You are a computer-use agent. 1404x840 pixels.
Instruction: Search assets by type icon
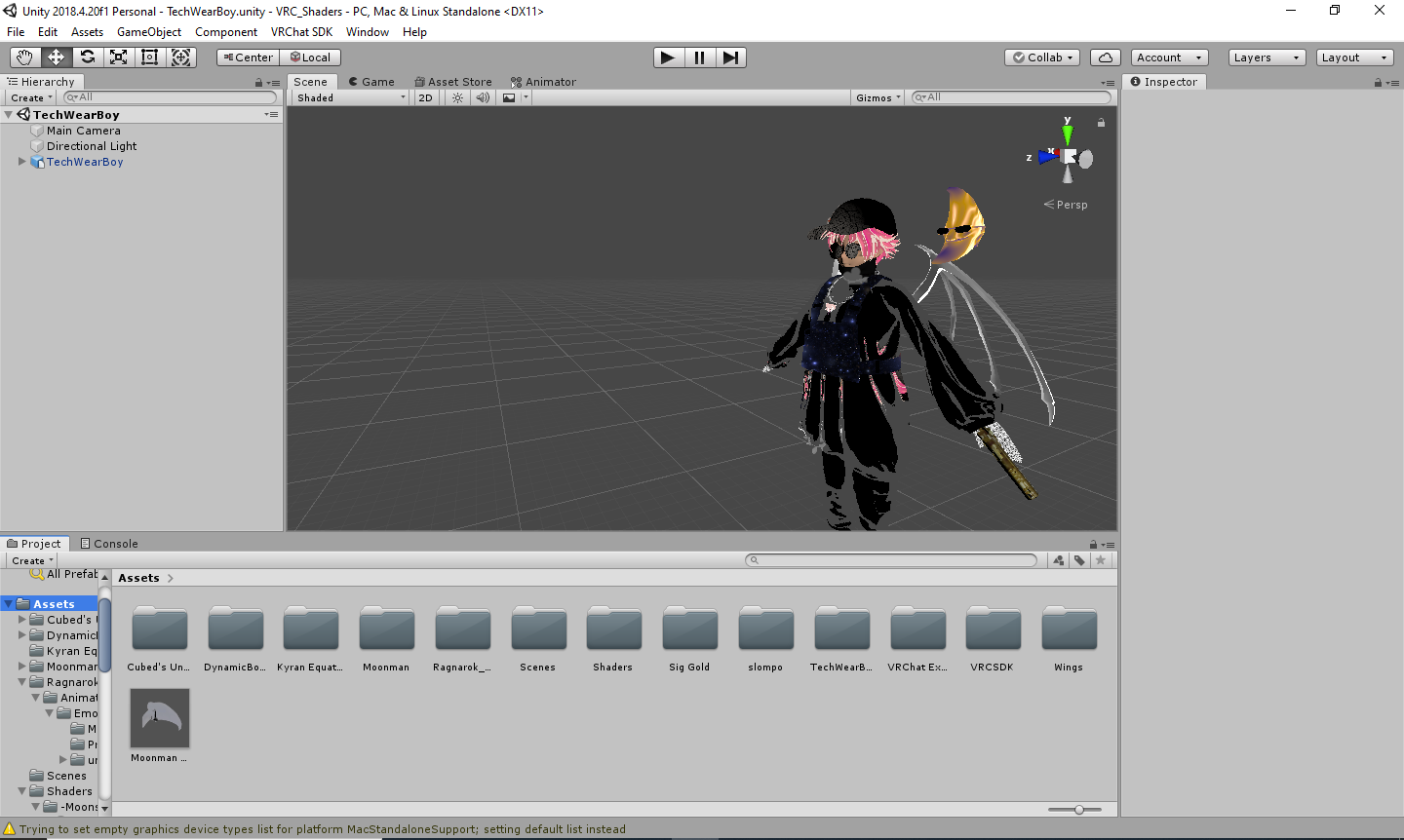[x=1059, y=560]
